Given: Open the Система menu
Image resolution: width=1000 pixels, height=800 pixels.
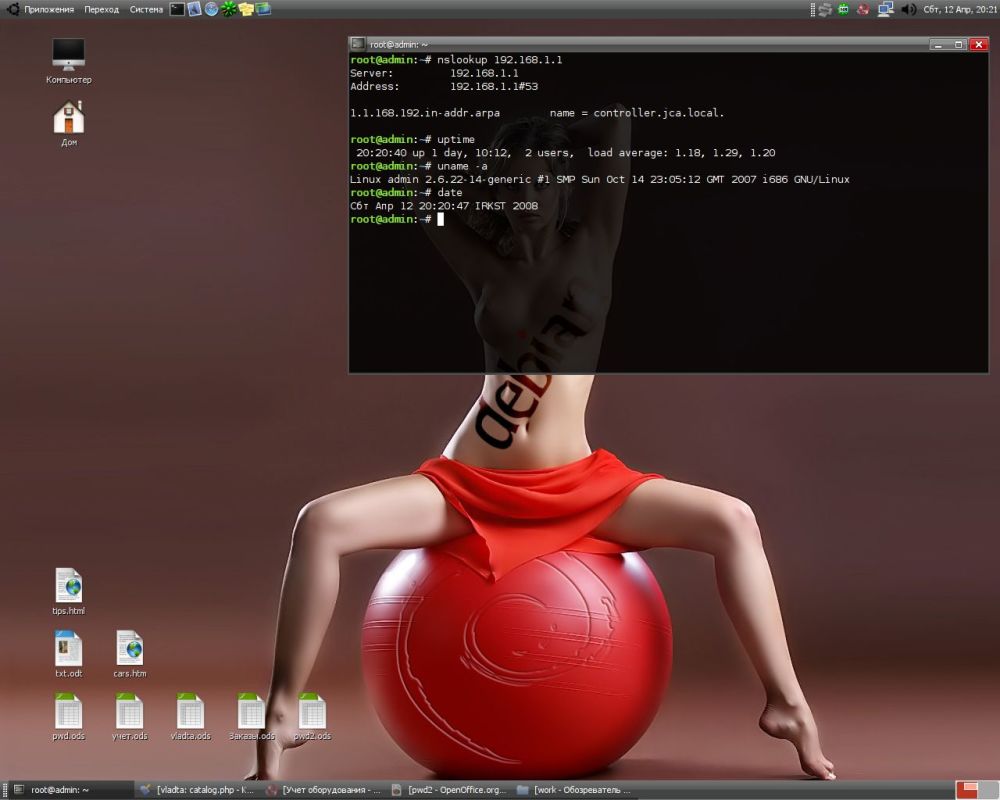Looking at the screenshot, I should point(146,10).
